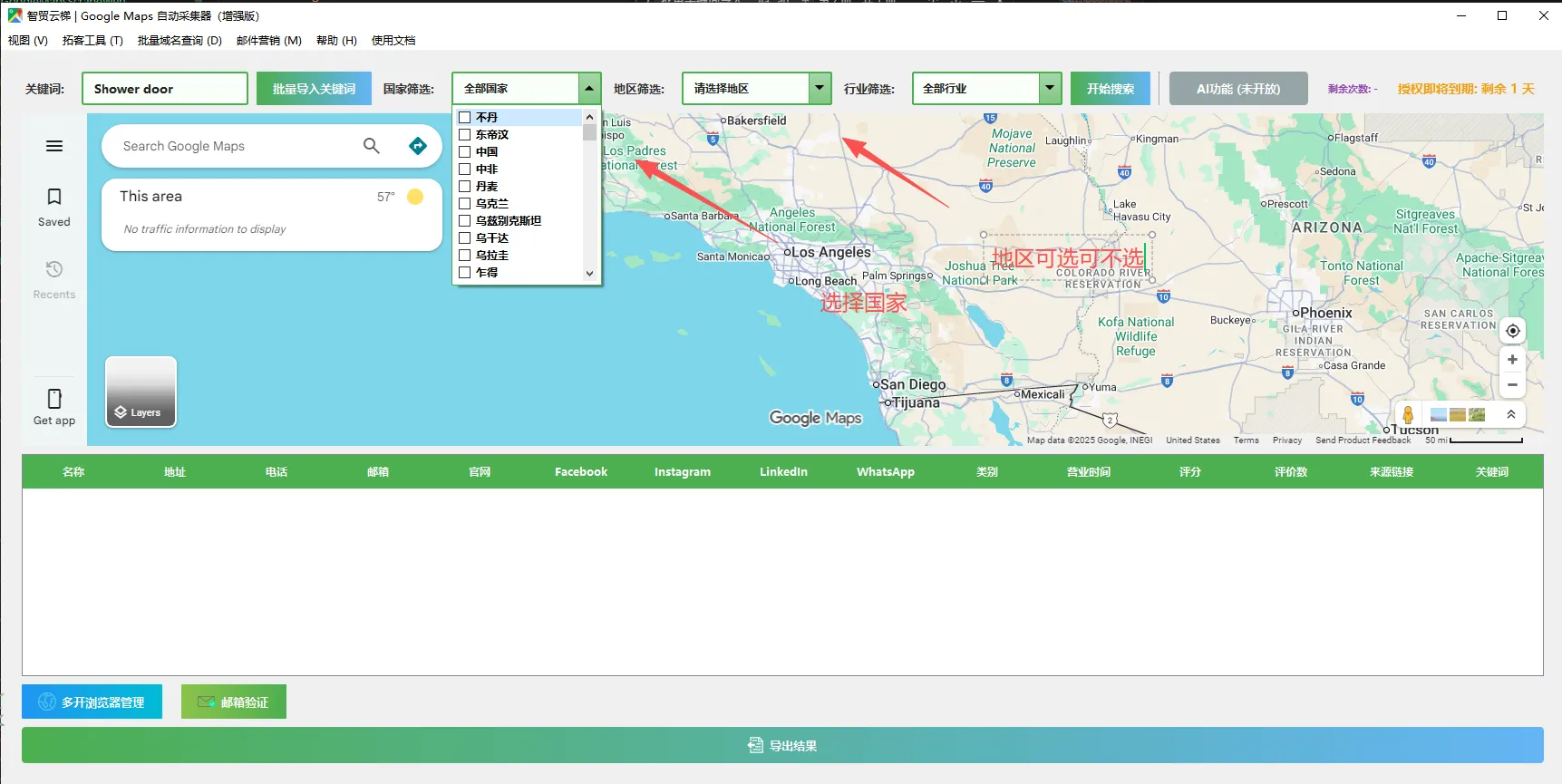Click the Search Google Maps box
Screen dimensions: 1562x784
pyautogui.click(x=236, y=146)
